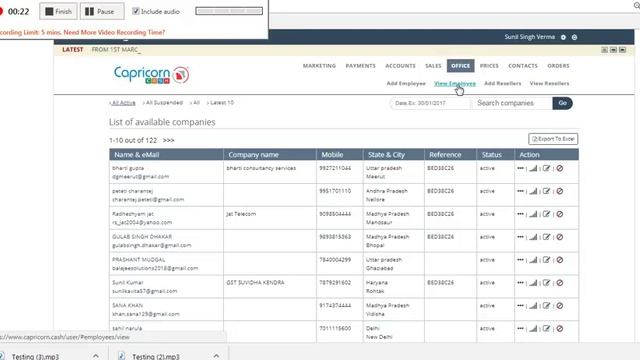Screen dimensions: 640x360
Task: Edit the PRASHANT MUDGAL record
Action: 547,260
